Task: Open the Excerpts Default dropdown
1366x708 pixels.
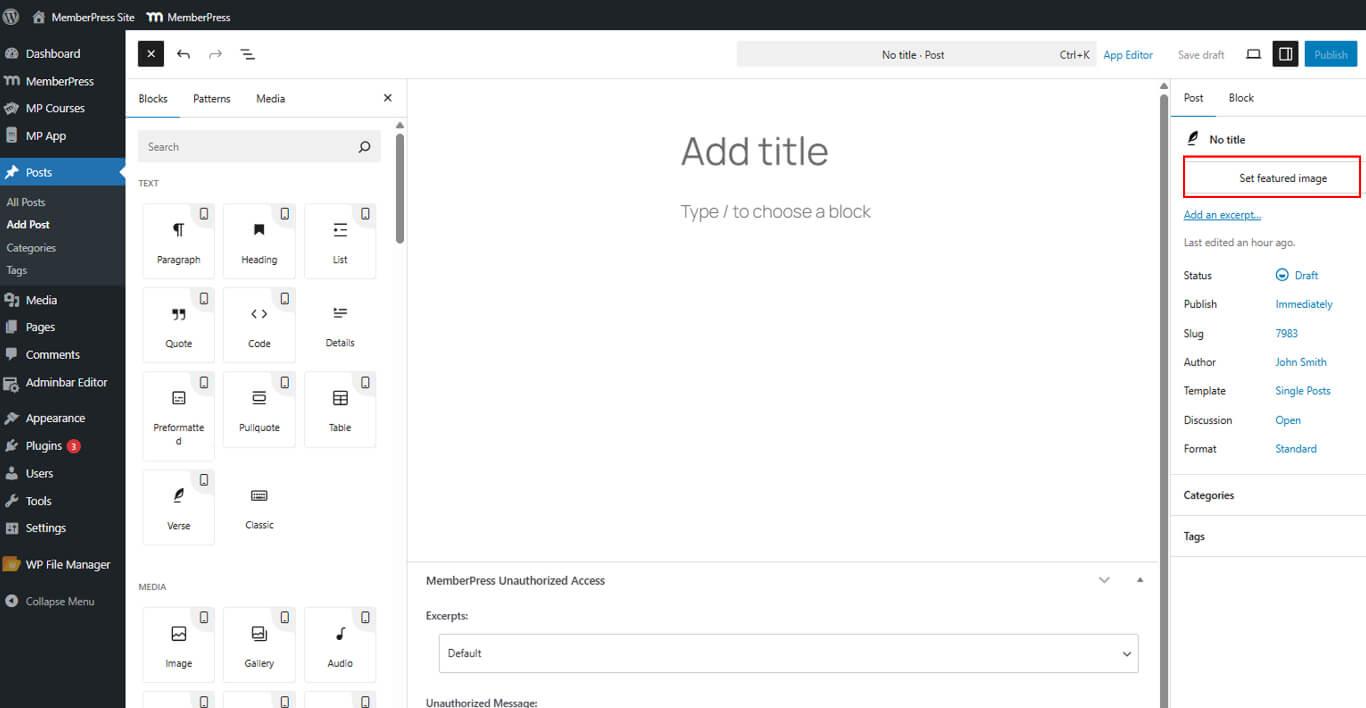Action: (788, 653)
